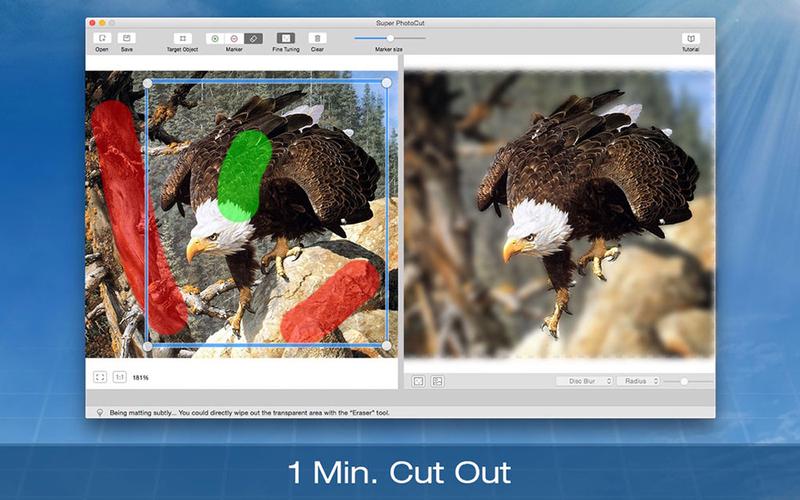Screen dimensions: 800x500
Task: Activate the Fine Tuning tool
Action: coord(285,38)
